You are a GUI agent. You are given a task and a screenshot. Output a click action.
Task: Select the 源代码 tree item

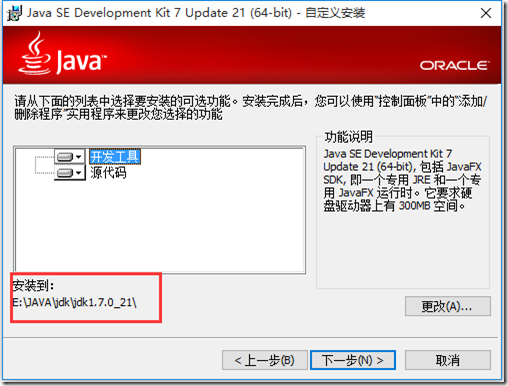click(108, 173)
